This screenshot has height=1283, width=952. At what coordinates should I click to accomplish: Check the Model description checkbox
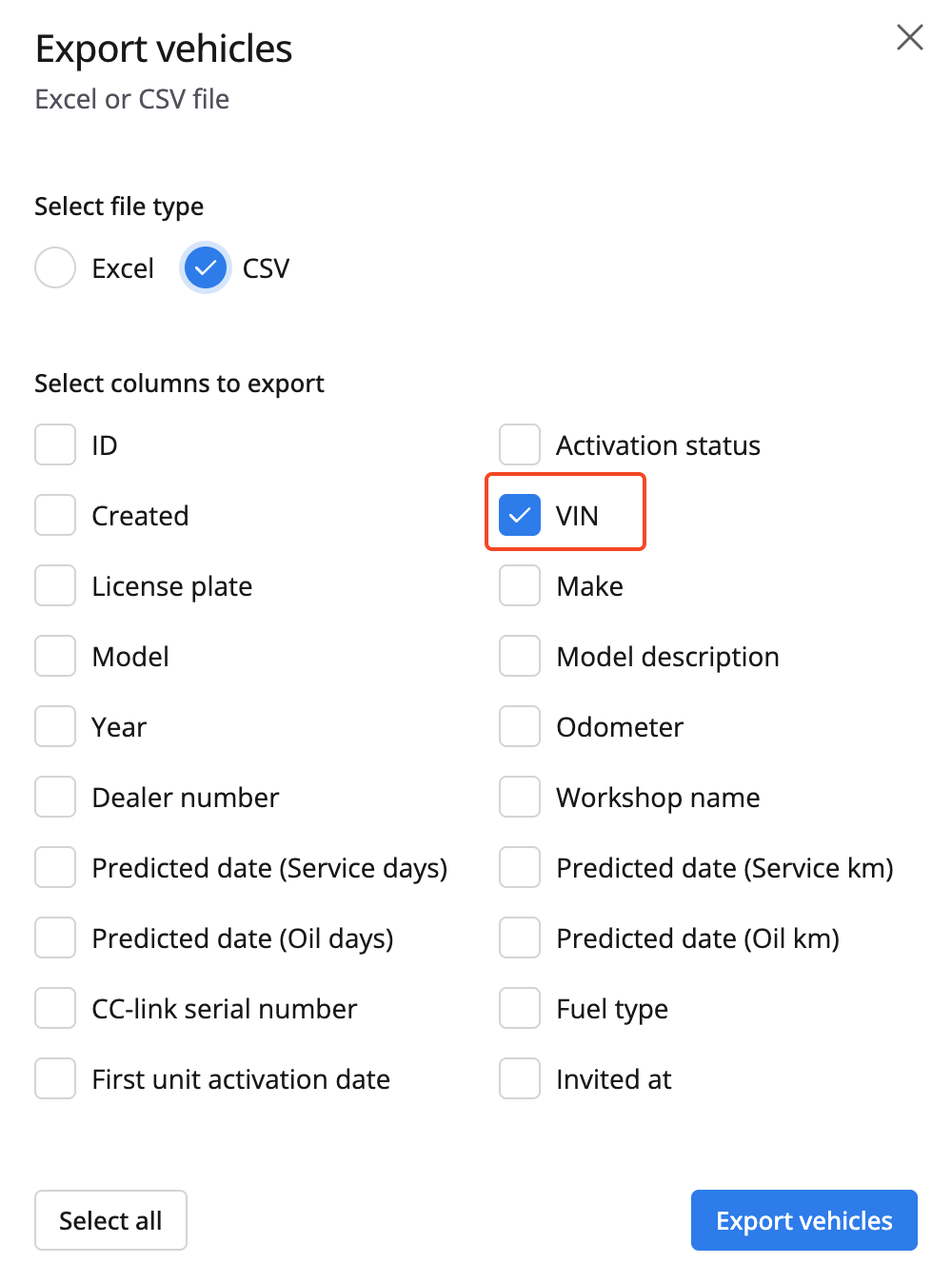(520, 657)
